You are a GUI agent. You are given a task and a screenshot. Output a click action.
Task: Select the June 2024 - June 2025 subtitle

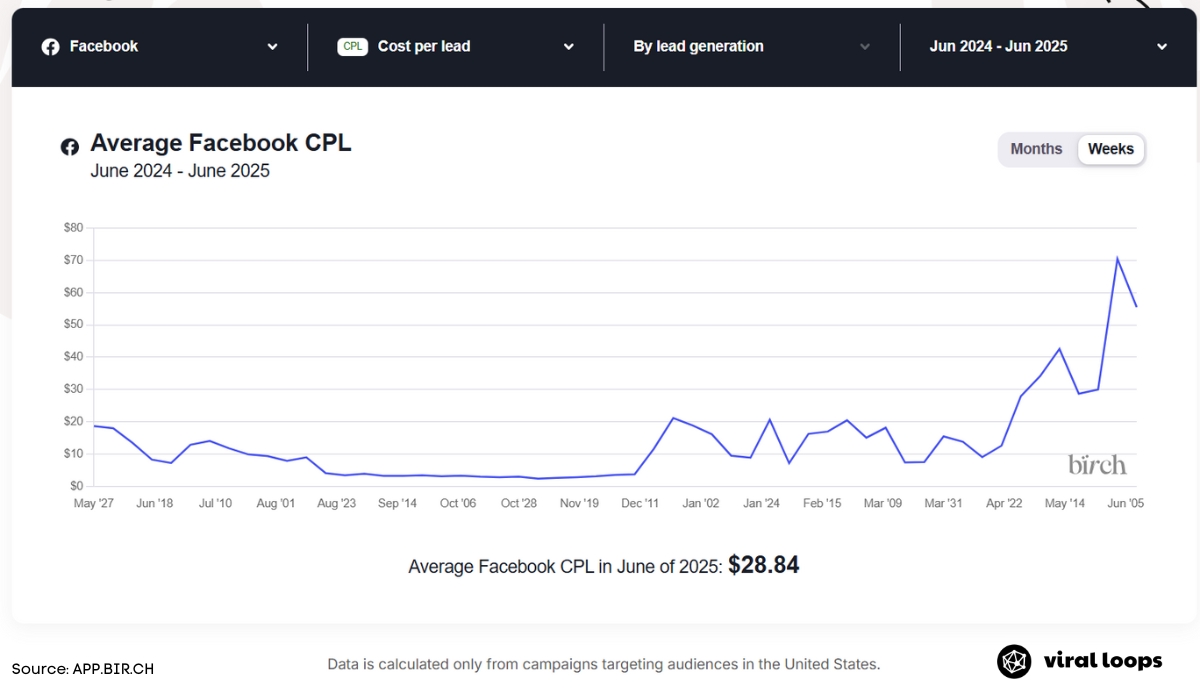(180, 171)
